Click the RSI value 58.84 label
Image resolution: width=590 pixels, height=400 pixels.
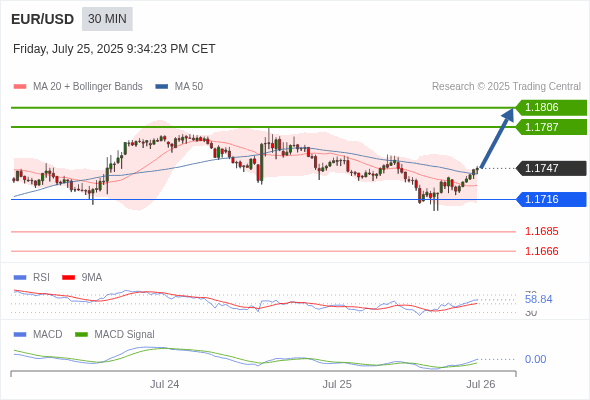(x=538, y=300)
